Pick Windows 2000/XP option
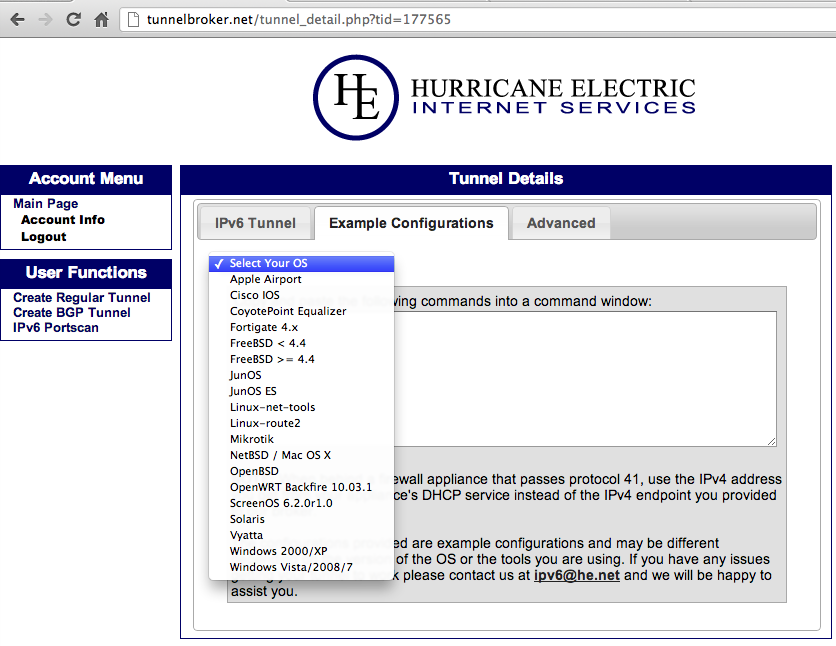This screenshot has width=836, height=646. point(301,551)
